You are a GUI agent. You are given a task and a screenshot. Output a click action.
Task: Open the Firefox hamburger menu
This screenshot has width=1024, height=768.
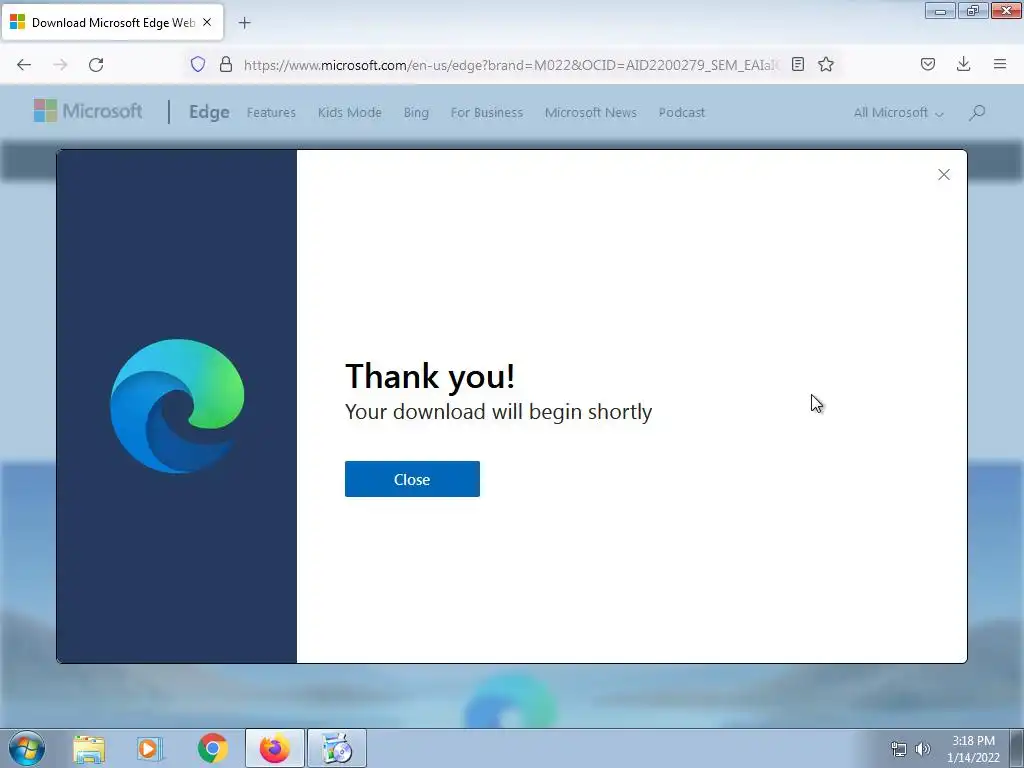coord(999,64)
